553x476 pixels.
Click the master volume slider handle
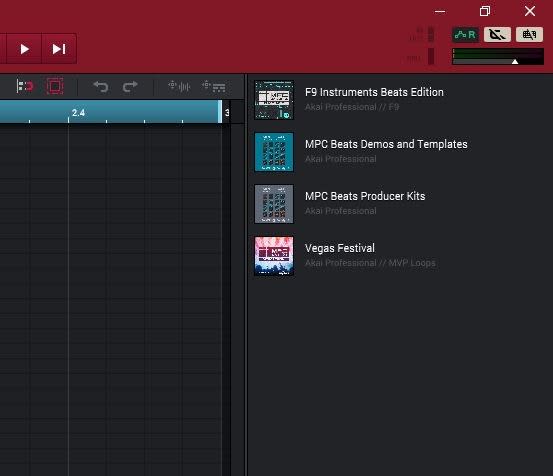coord(515,62)
